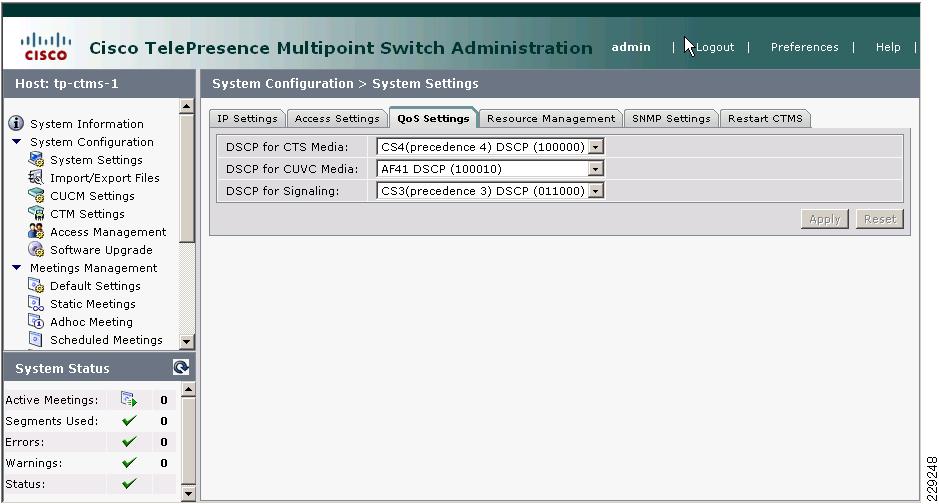Open the Resource Management tab
Image resolution: width=939 pixels, height=504 pixels.
(551, 119)
